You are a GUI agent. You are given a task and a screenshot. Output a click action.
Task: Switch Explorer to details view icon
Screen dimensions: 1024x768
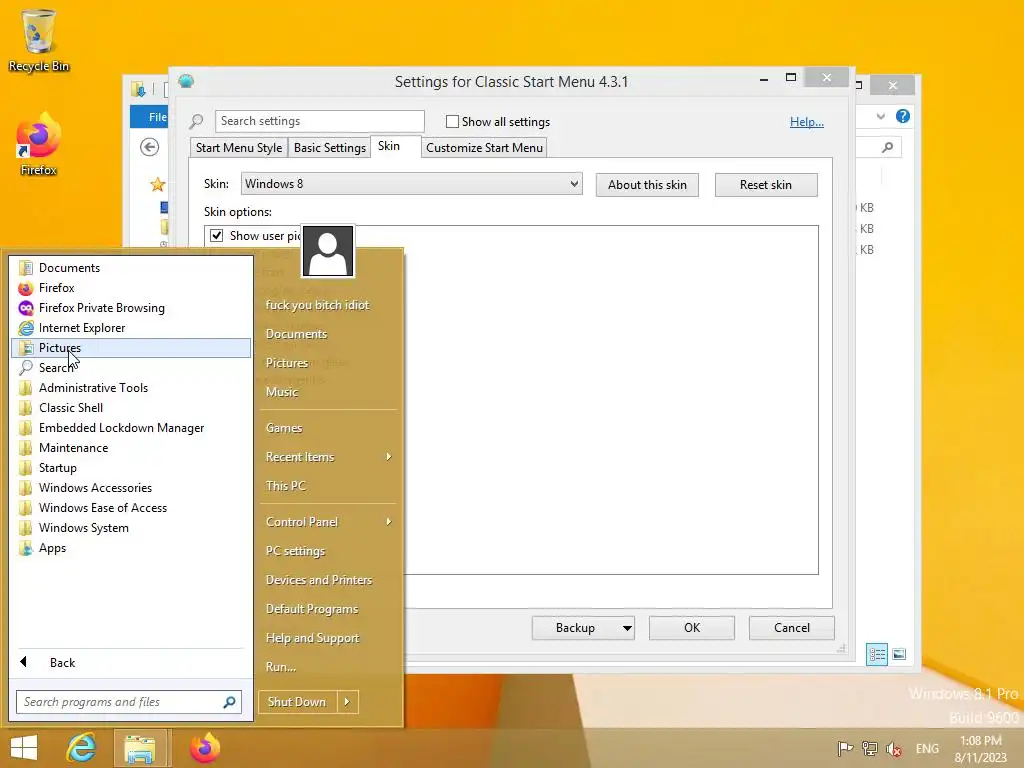876,654
